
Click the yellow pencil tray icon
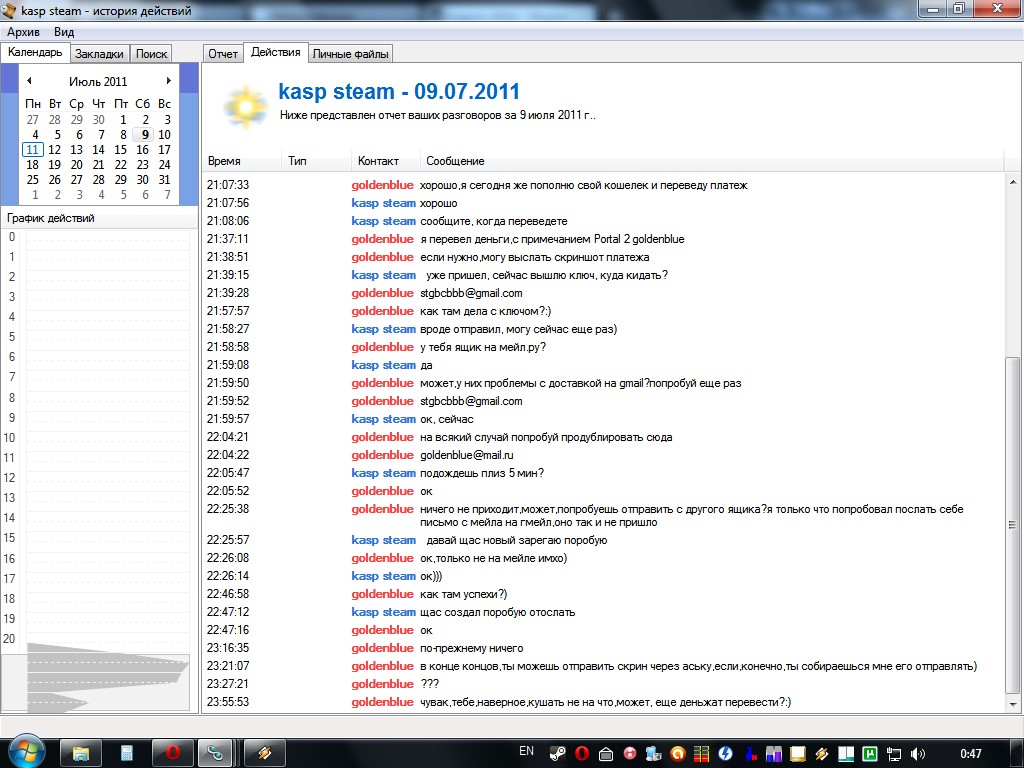point(822,754)
